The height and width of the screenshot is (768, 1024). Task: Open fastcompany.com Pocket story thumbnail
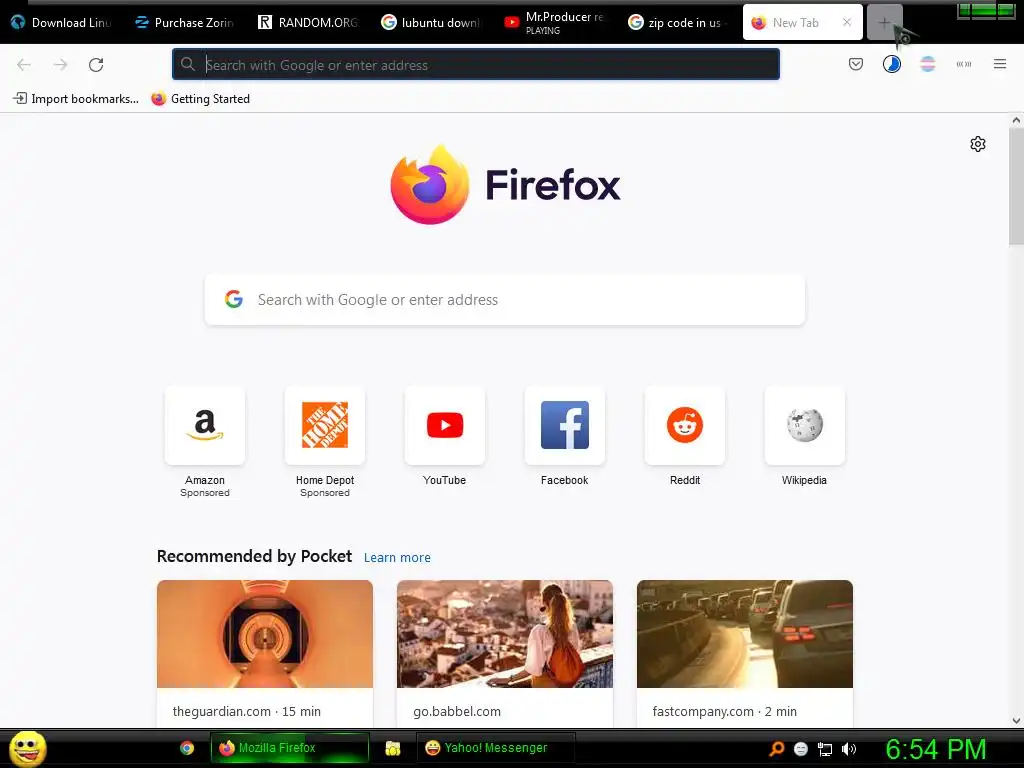click(x=745, y=633)
